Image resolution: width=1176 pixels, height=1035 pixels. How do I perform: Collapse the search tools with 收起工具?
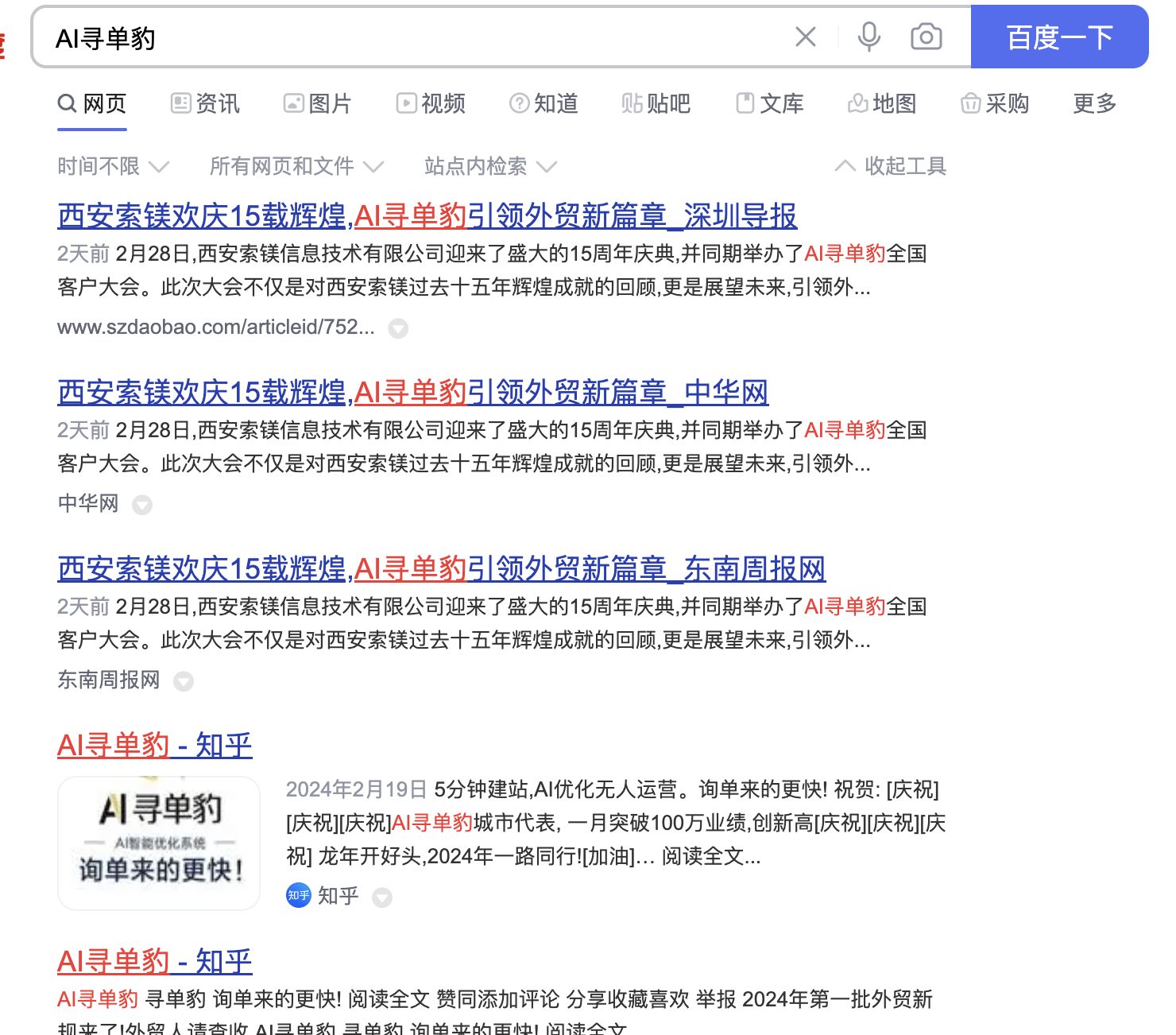click(x=891, y=166)
